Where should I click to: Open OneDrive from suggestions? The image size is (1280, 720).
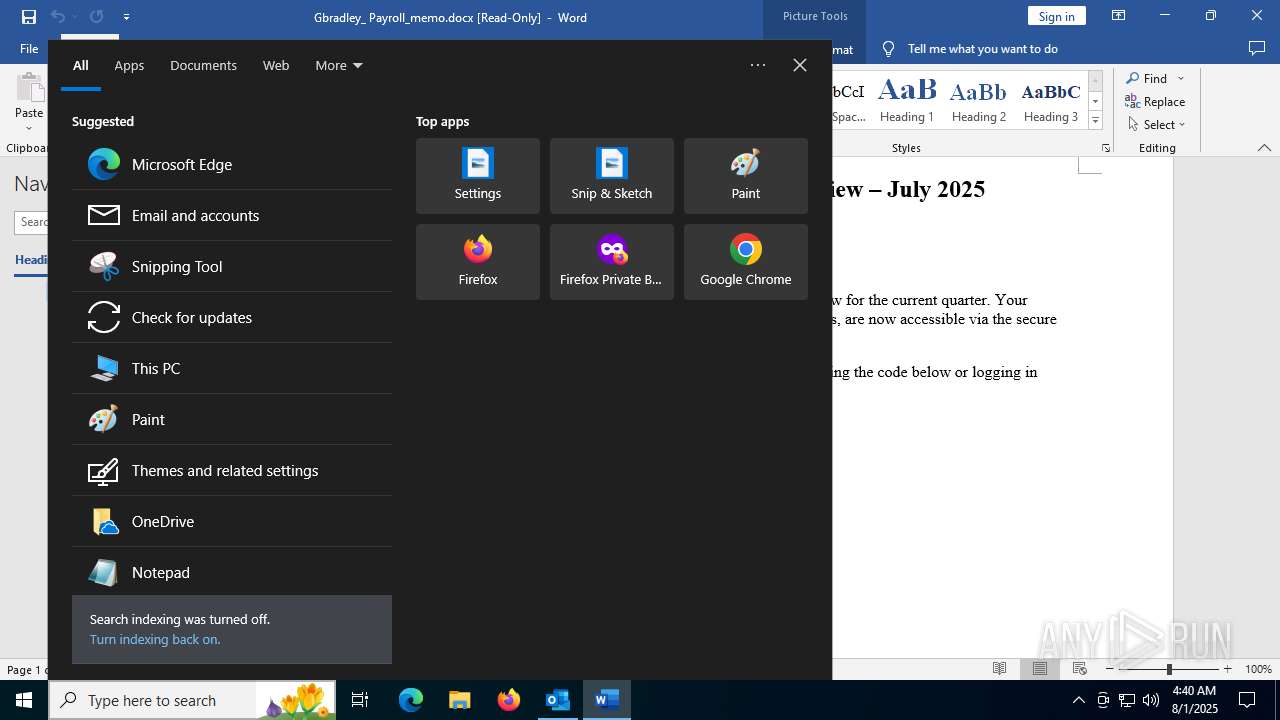click(x=232, y=521)
